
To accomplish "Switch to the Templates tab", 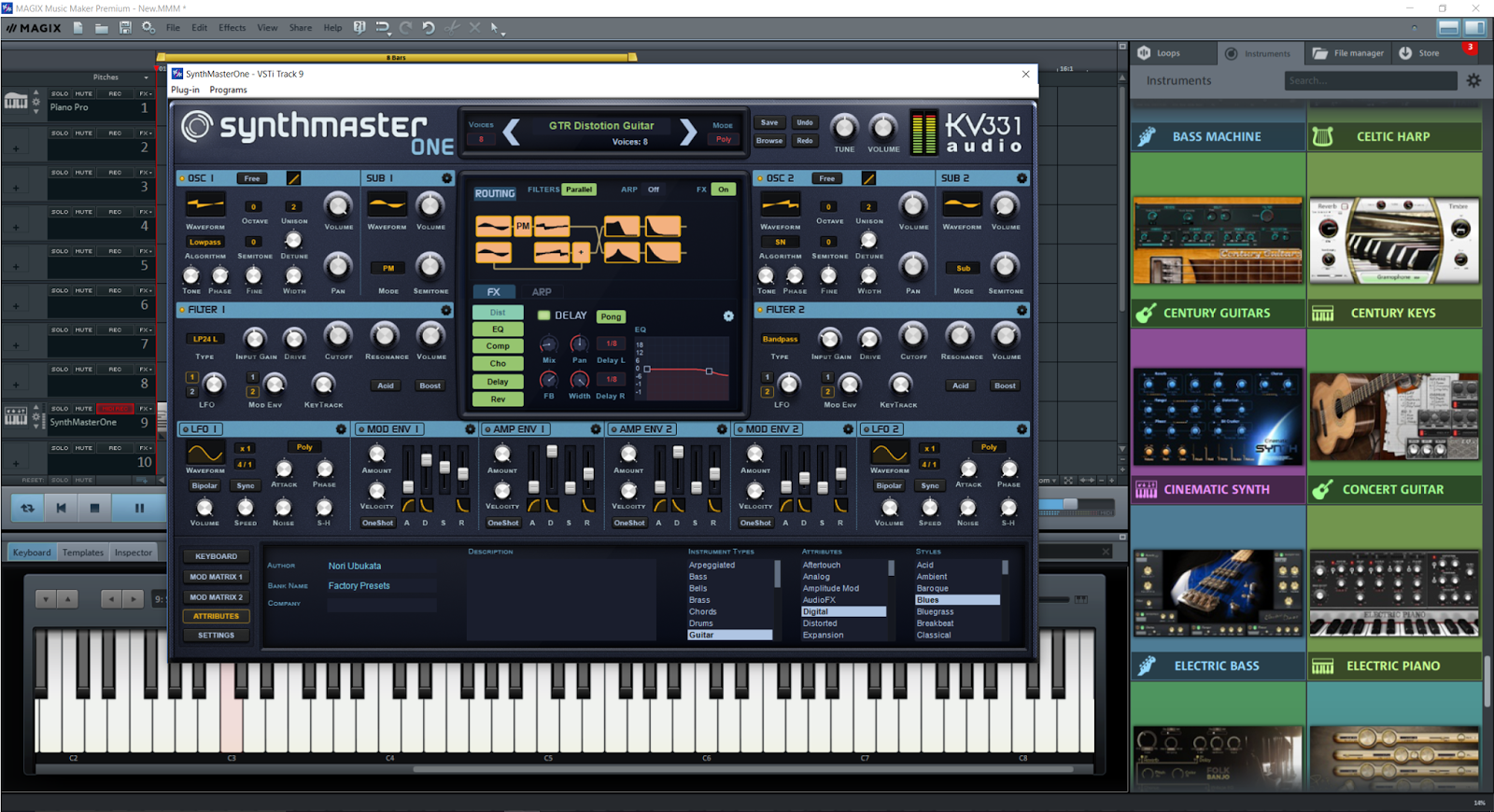I will [83, 553].
